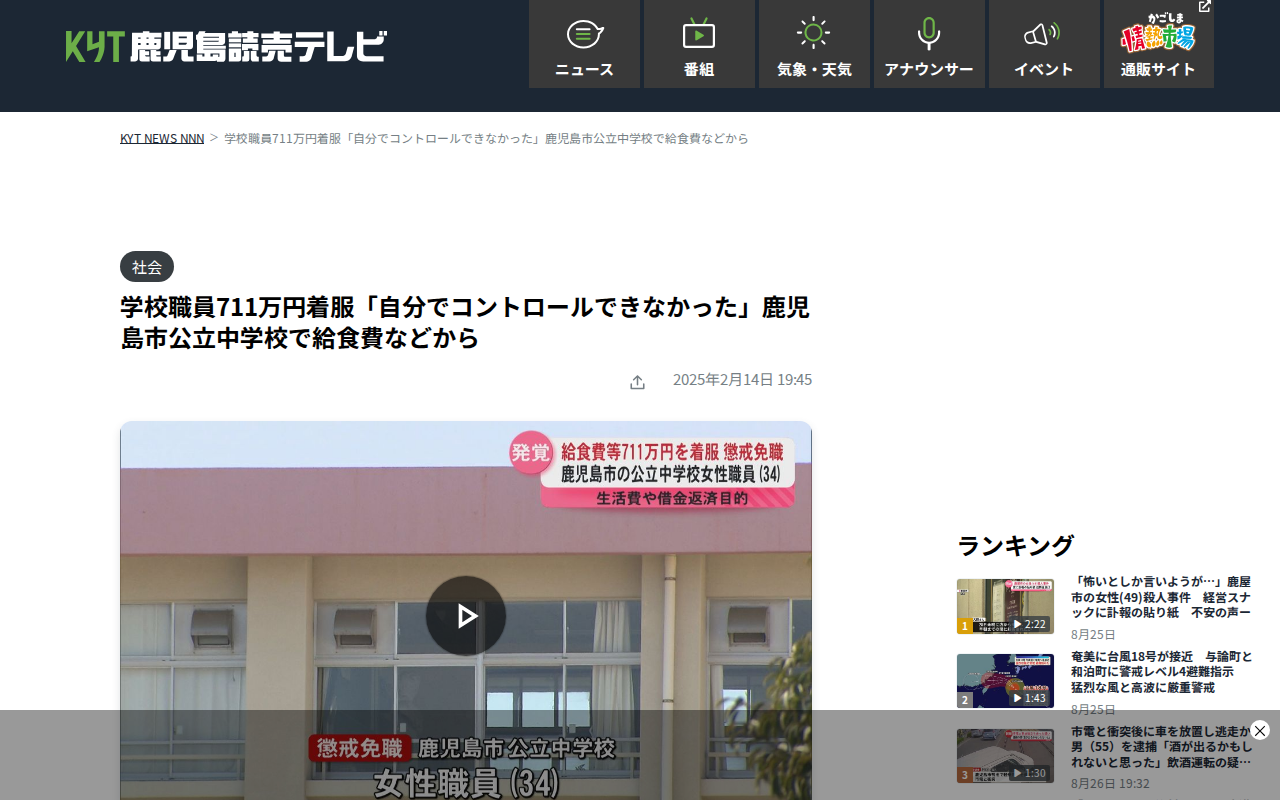1280x800 pixels.
Task: Open the 番組 TV icon
Action: (699, 44)
